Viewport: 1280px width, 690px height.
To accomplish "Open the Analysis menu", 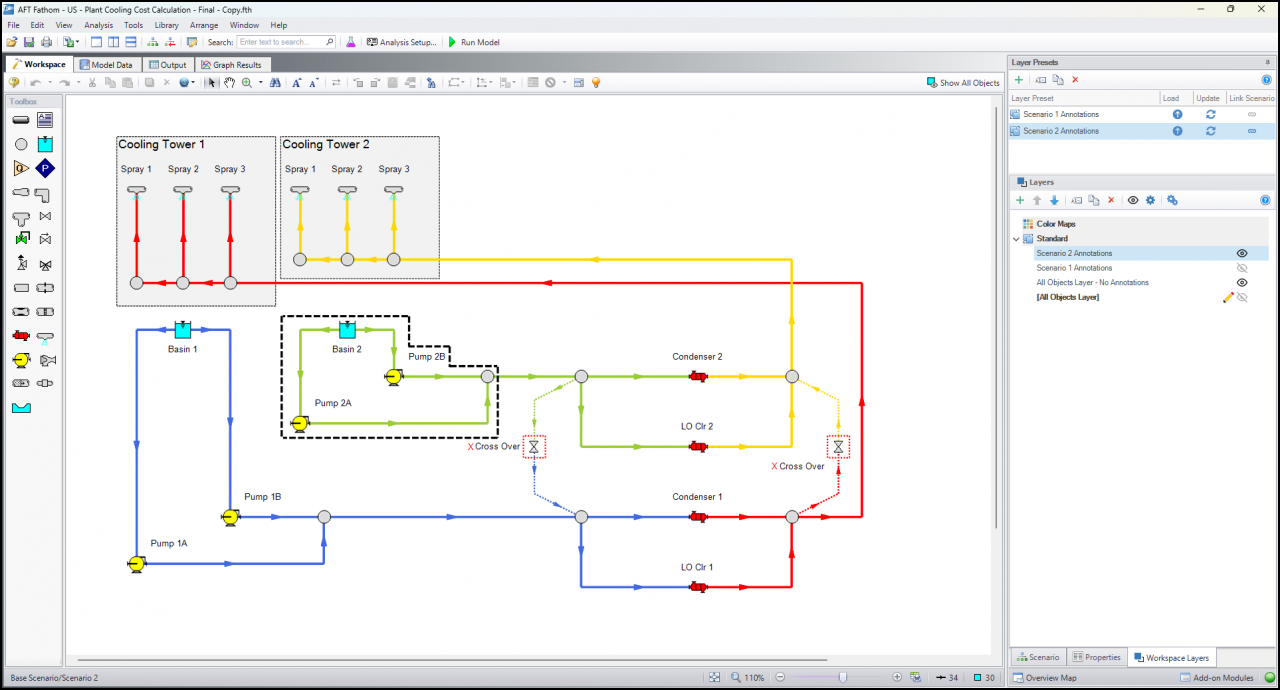I will point(98,25).
